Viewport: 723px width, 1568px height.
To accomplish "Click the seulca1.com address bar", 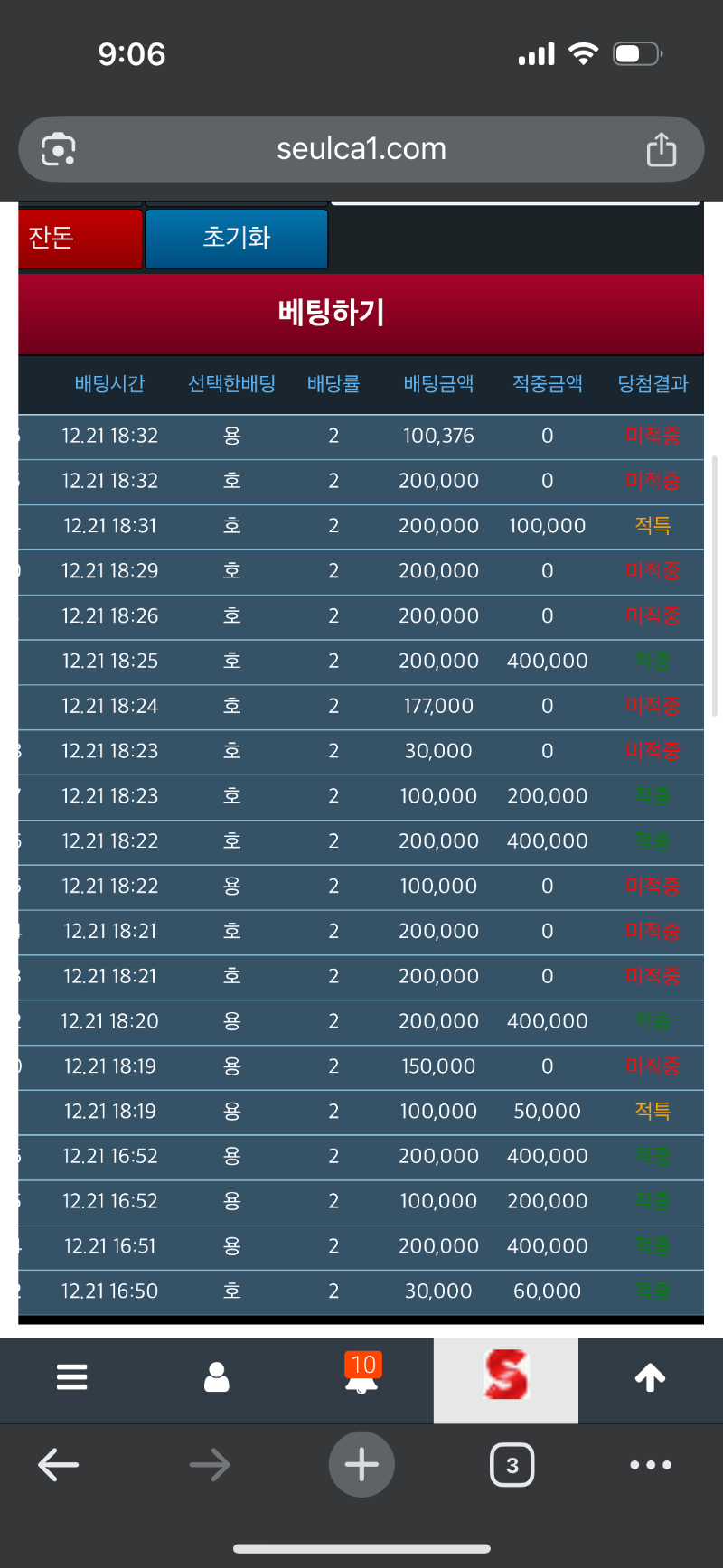I will [361, 149].
